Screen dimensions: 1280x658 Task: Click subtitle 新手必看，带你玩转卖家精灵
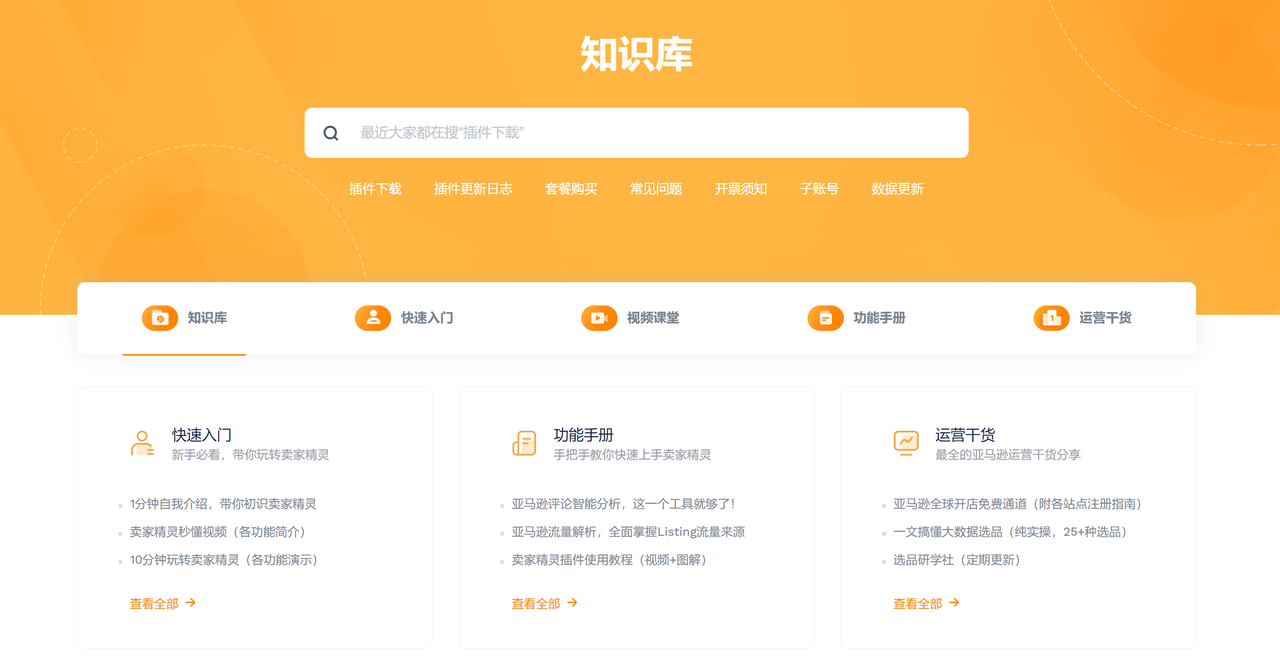coord(250,455)
